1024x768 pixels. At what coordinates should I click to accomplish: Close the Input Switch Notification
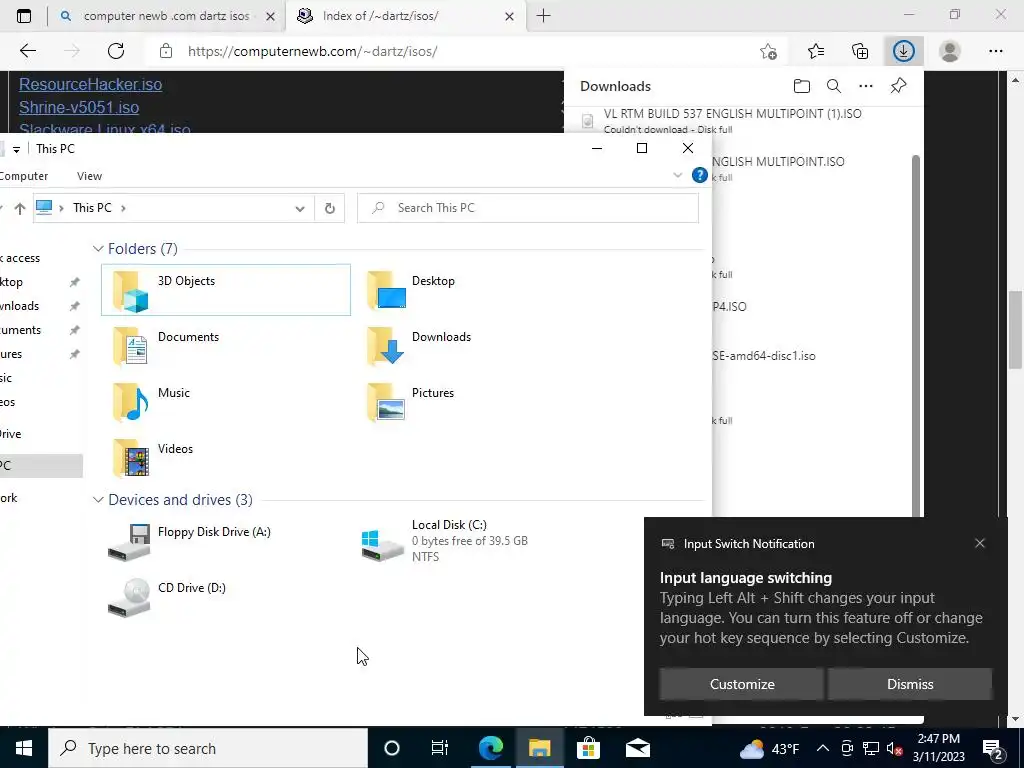tap(980, 543)
